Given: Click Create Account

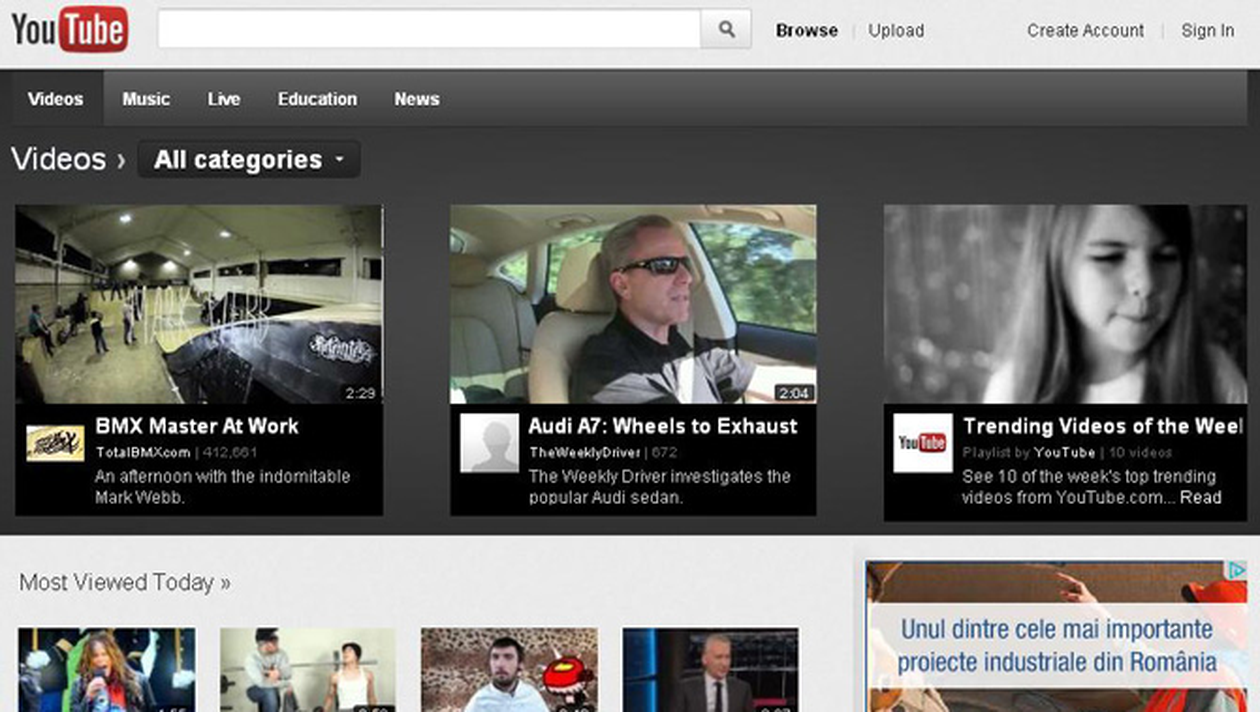Looking at the screenshot, I should [1085, 30].
